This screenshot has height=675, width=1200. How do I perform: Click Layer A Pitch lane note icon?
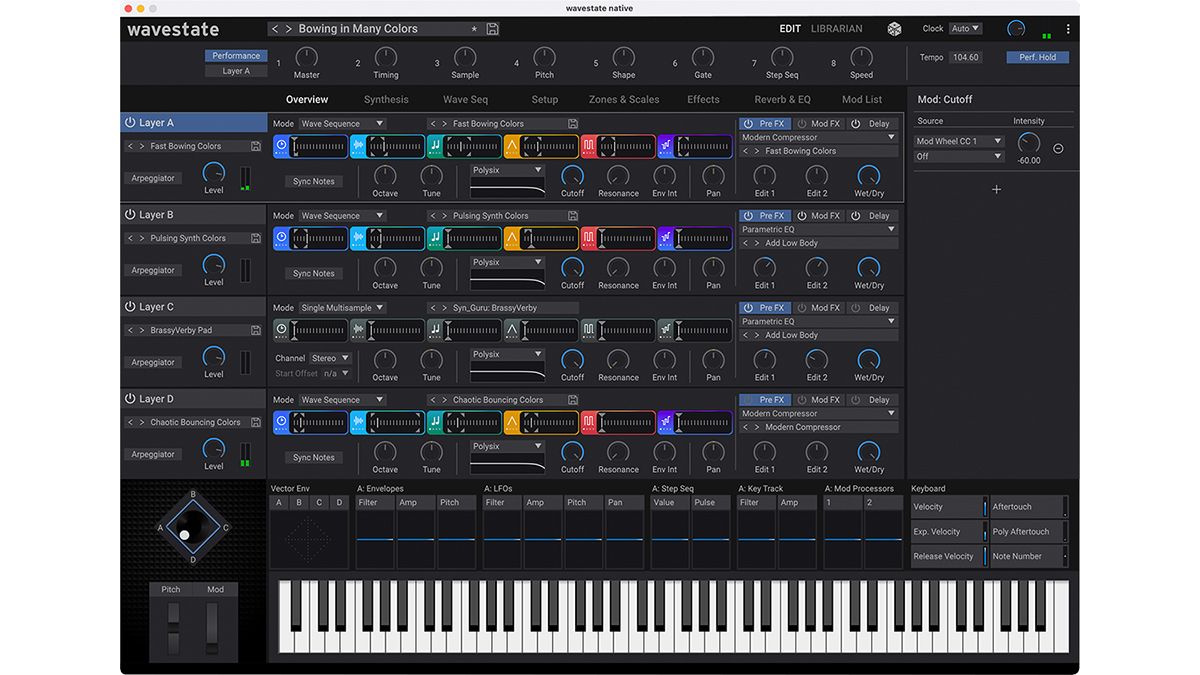[435, 146]
